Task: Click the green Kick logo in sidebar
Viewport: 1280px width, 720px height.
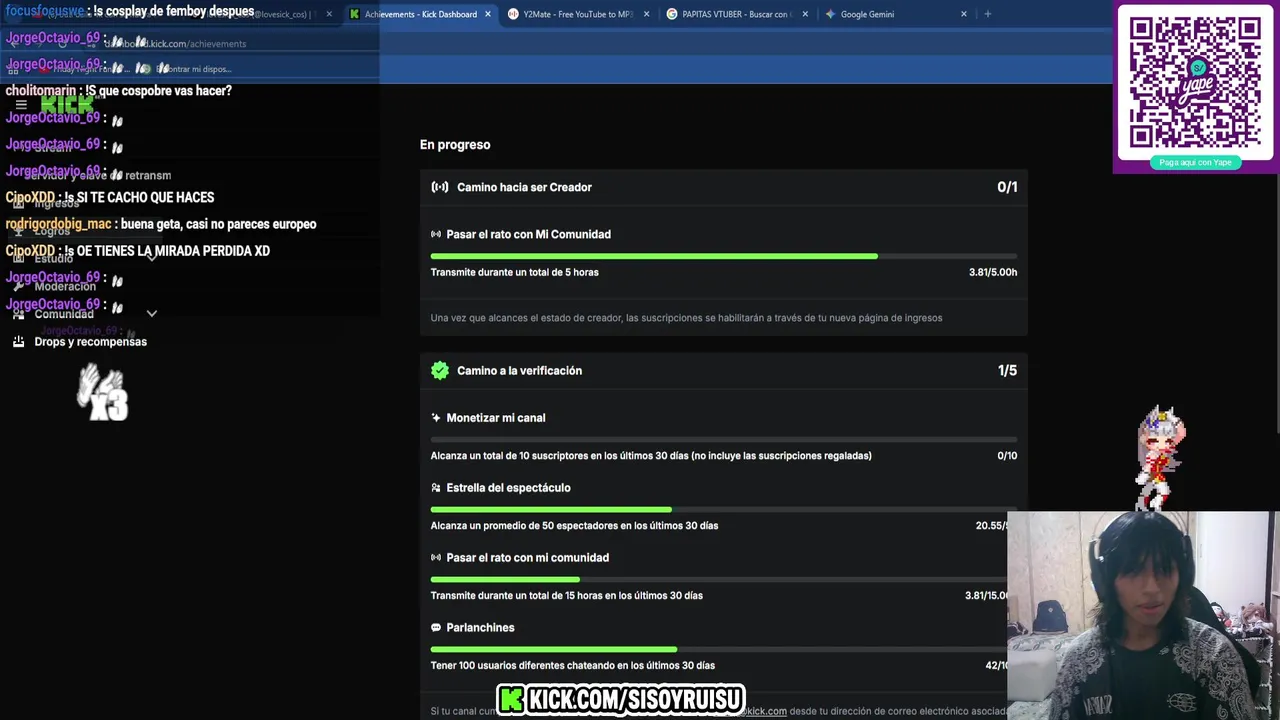Action: click(x=66, y=104)
